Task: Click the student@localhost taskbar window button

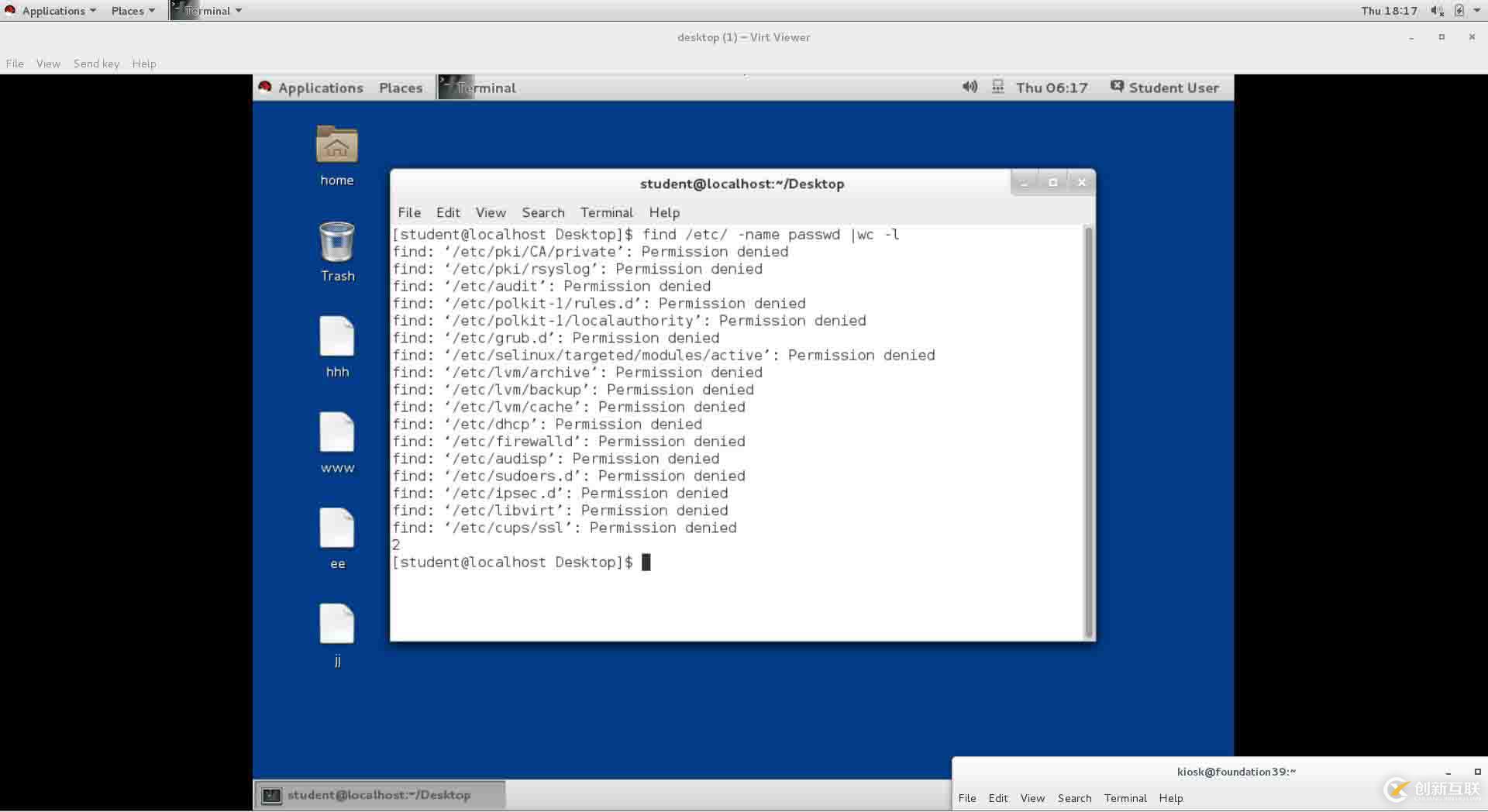Action: [379, 795]
